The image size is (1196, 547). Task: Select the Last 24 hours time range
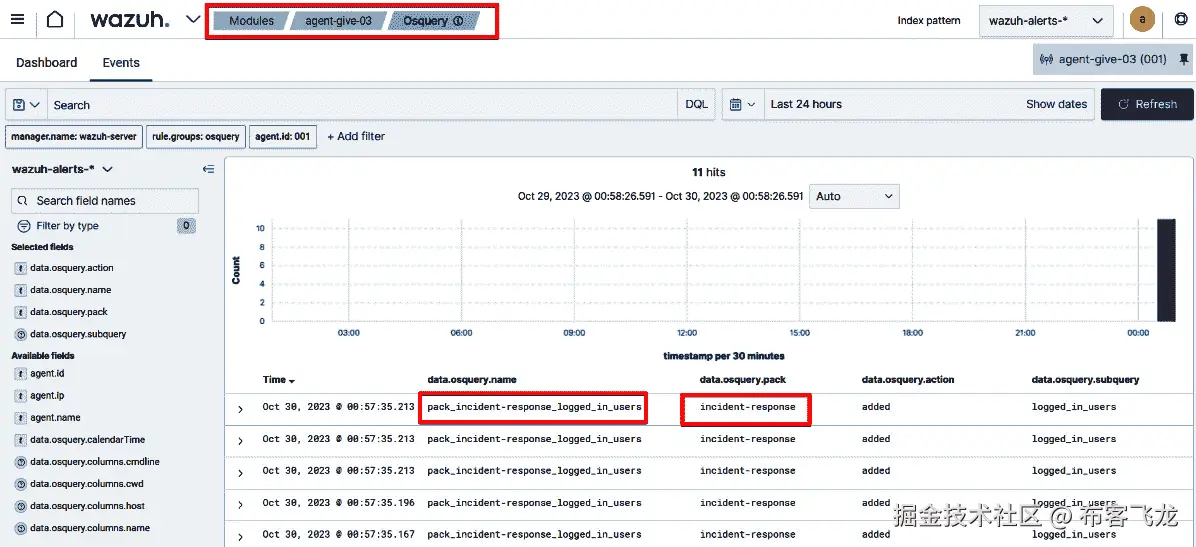tap(805, 104)
